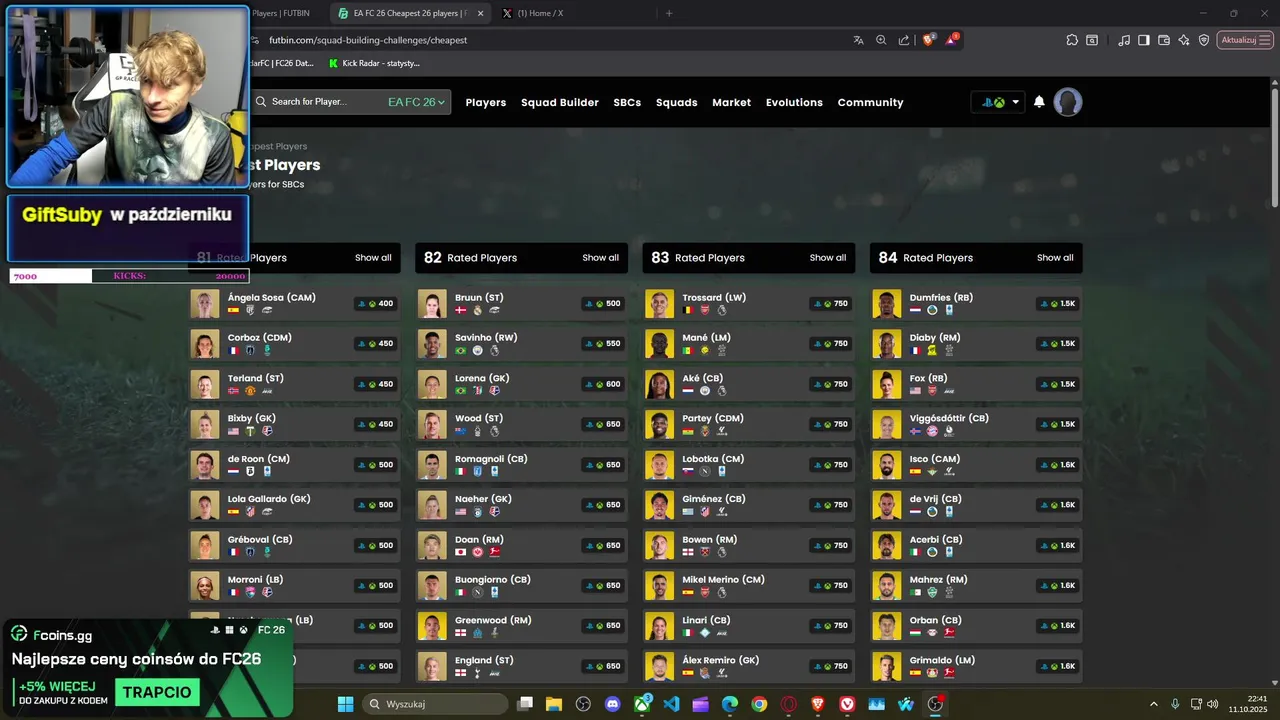1280x720 pixels.
Task: Click the 600 price of Lorena (GK)
Action: click(604, 384)
